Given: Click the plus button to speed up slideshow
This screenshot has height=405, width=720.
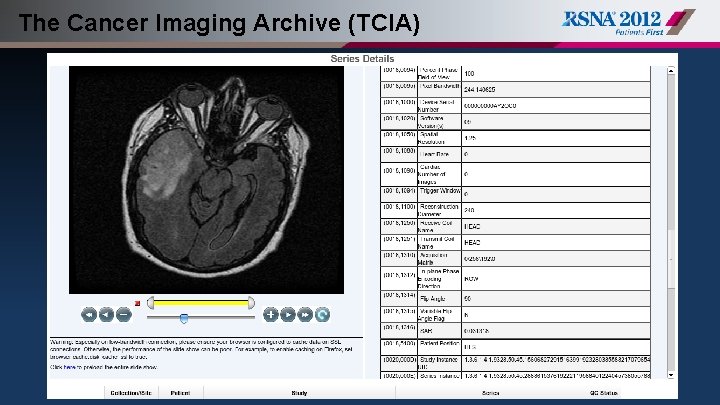Looking at the screenshot, I should (x=270, y=315).
